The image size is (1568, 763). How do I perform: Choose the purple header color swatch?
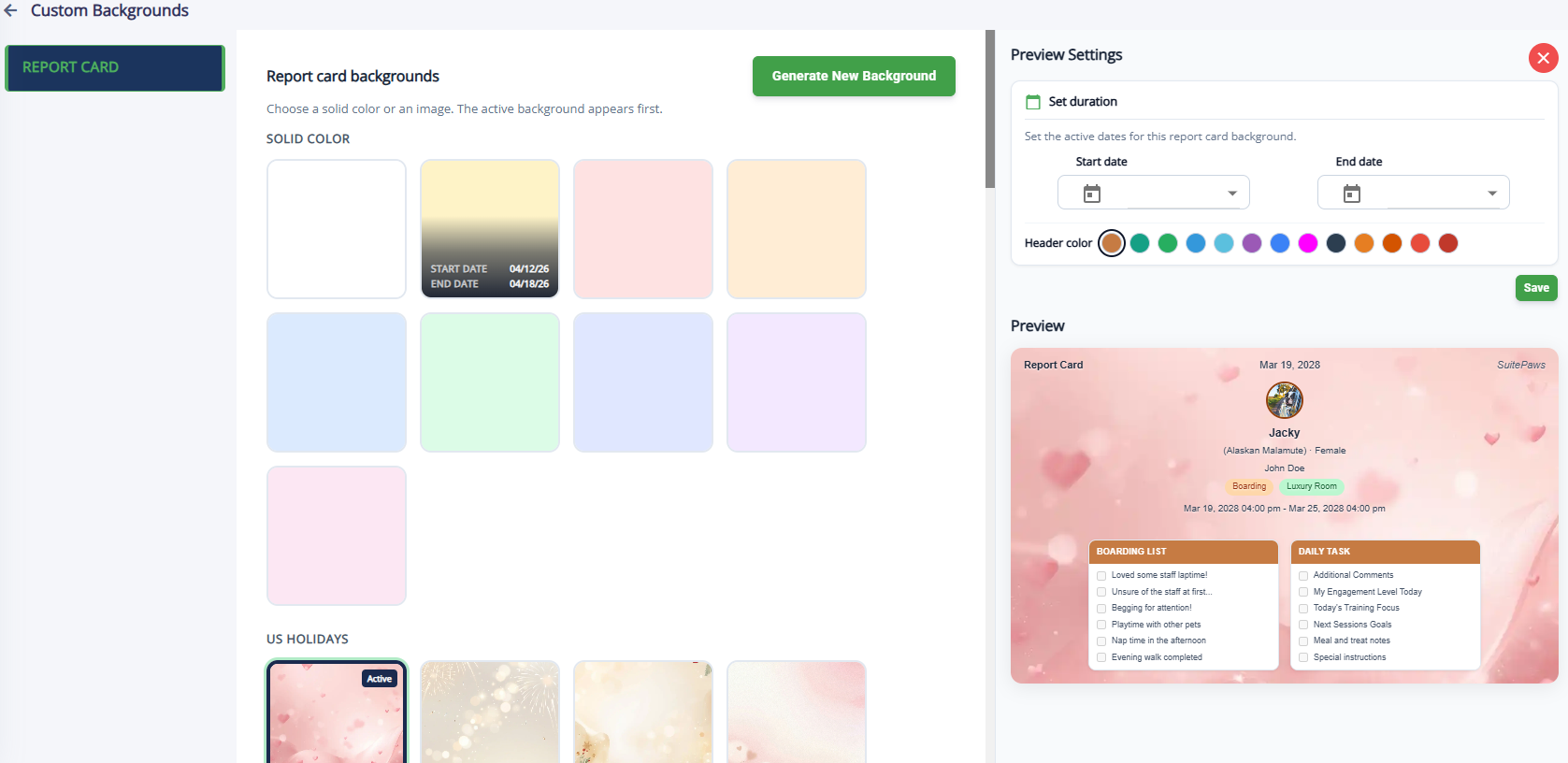click(x=1252, y=243)
